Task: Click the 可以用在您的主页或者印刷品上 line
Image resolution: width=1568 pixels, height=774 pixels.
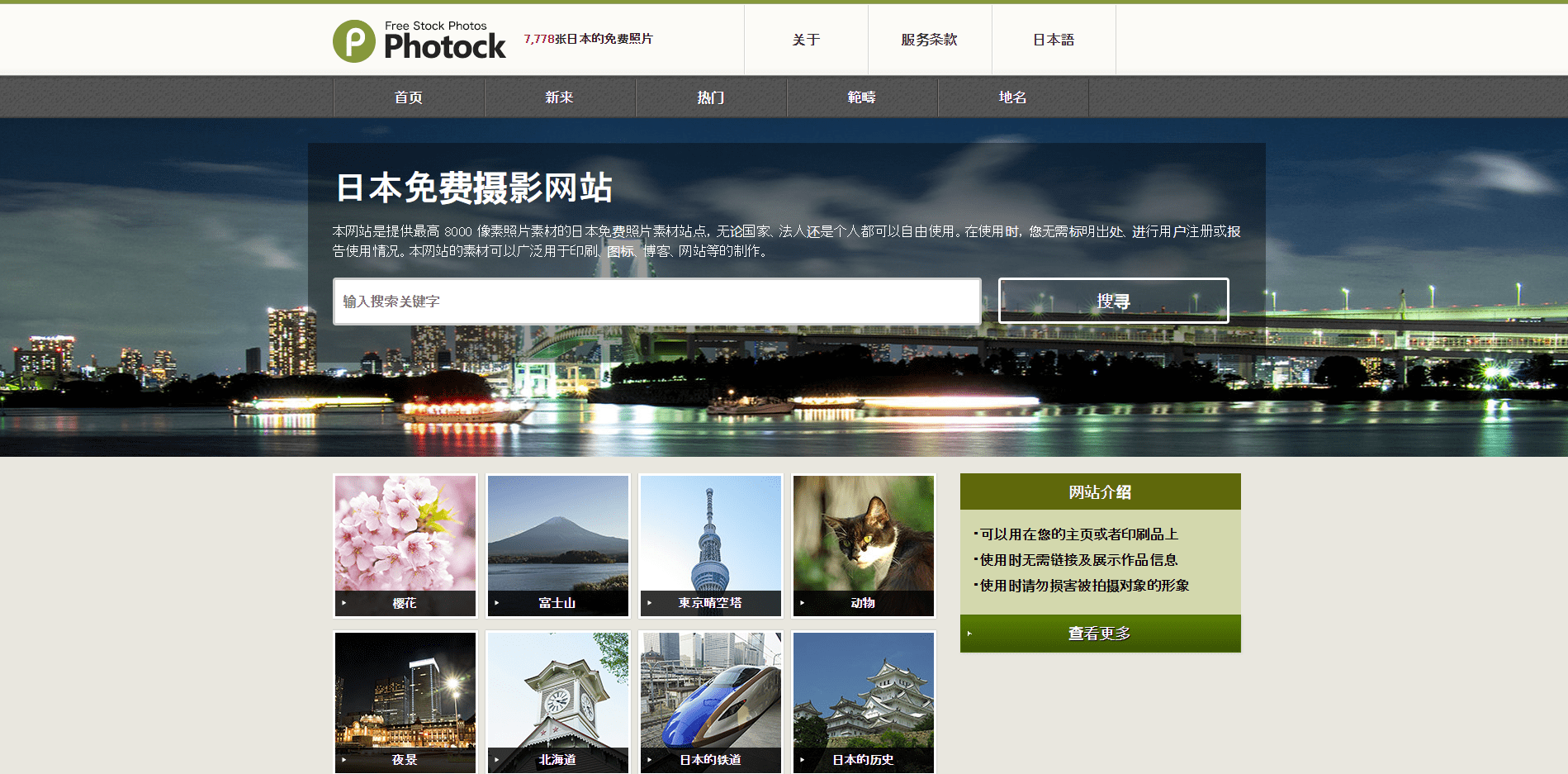Action: pyautogui.click(x=1076, y=534)
